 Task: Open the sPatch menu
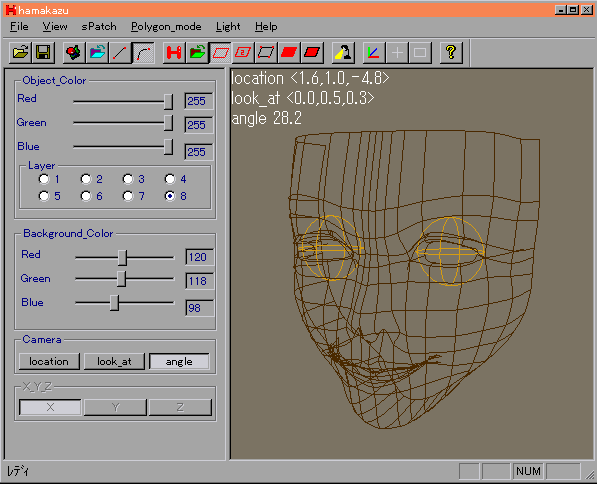pos(99,27)
